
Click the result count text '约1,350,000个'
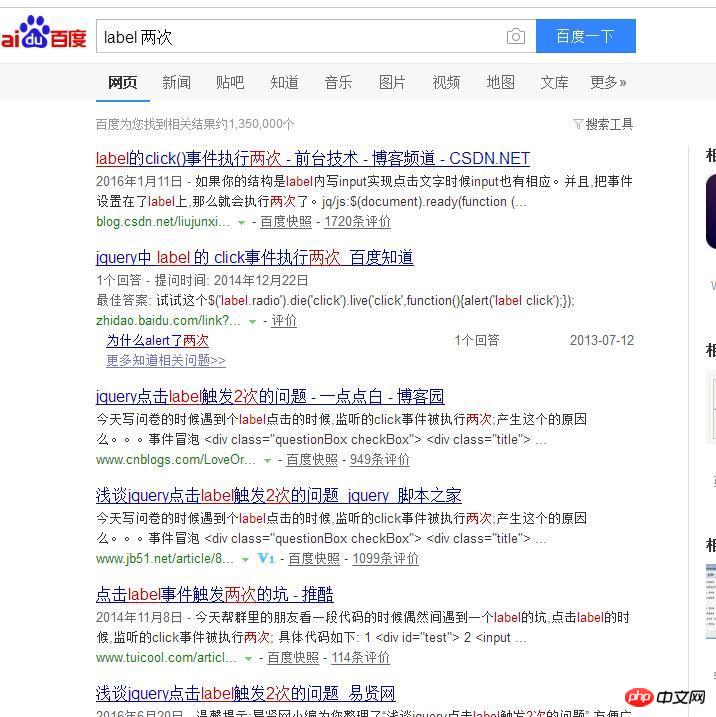pos(255,124)
